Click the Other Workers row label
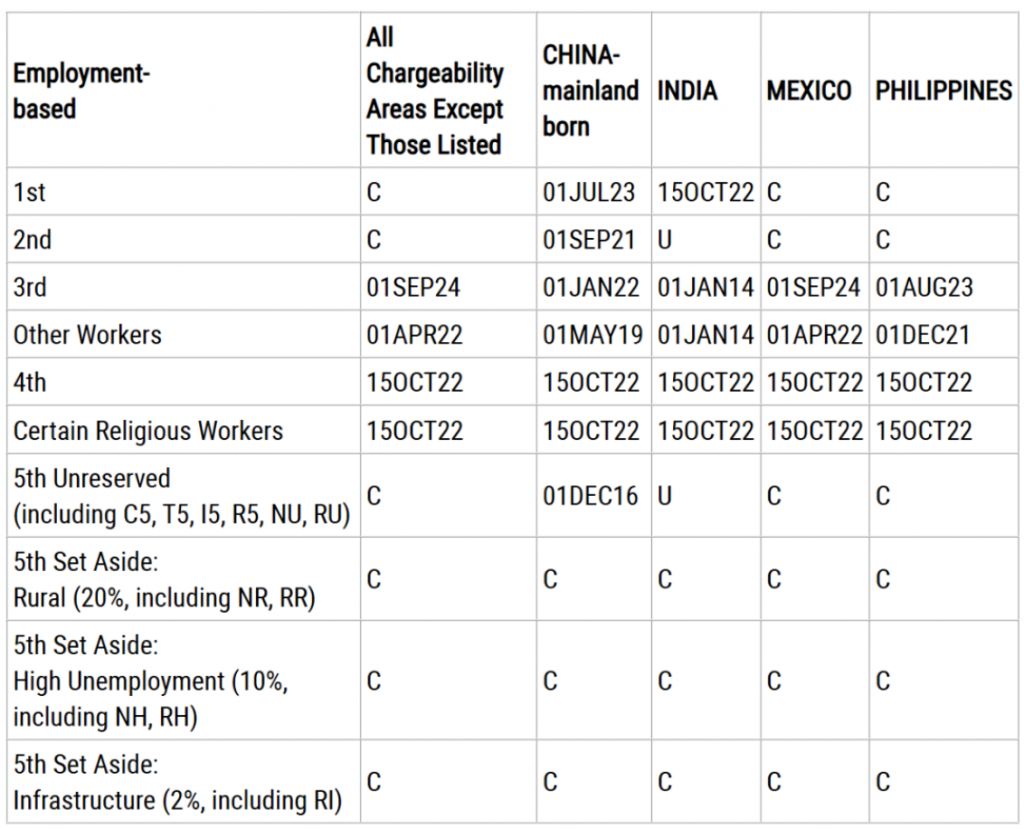Image resolution: width=1024 pixels, height=829 pixels. [88, 335]
